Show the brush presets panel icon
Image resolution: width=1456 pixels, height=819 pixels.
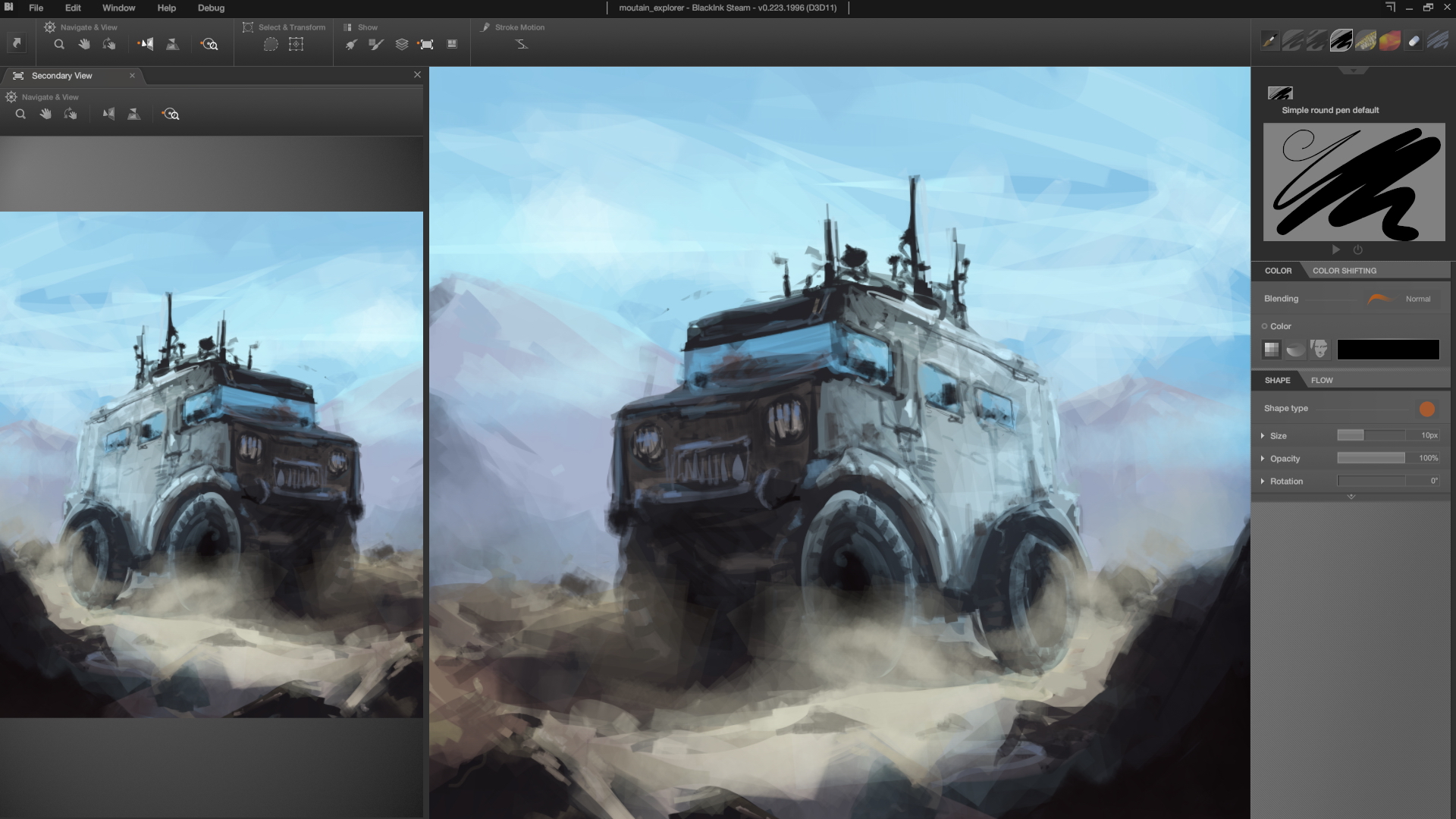(x=376, y=45)
